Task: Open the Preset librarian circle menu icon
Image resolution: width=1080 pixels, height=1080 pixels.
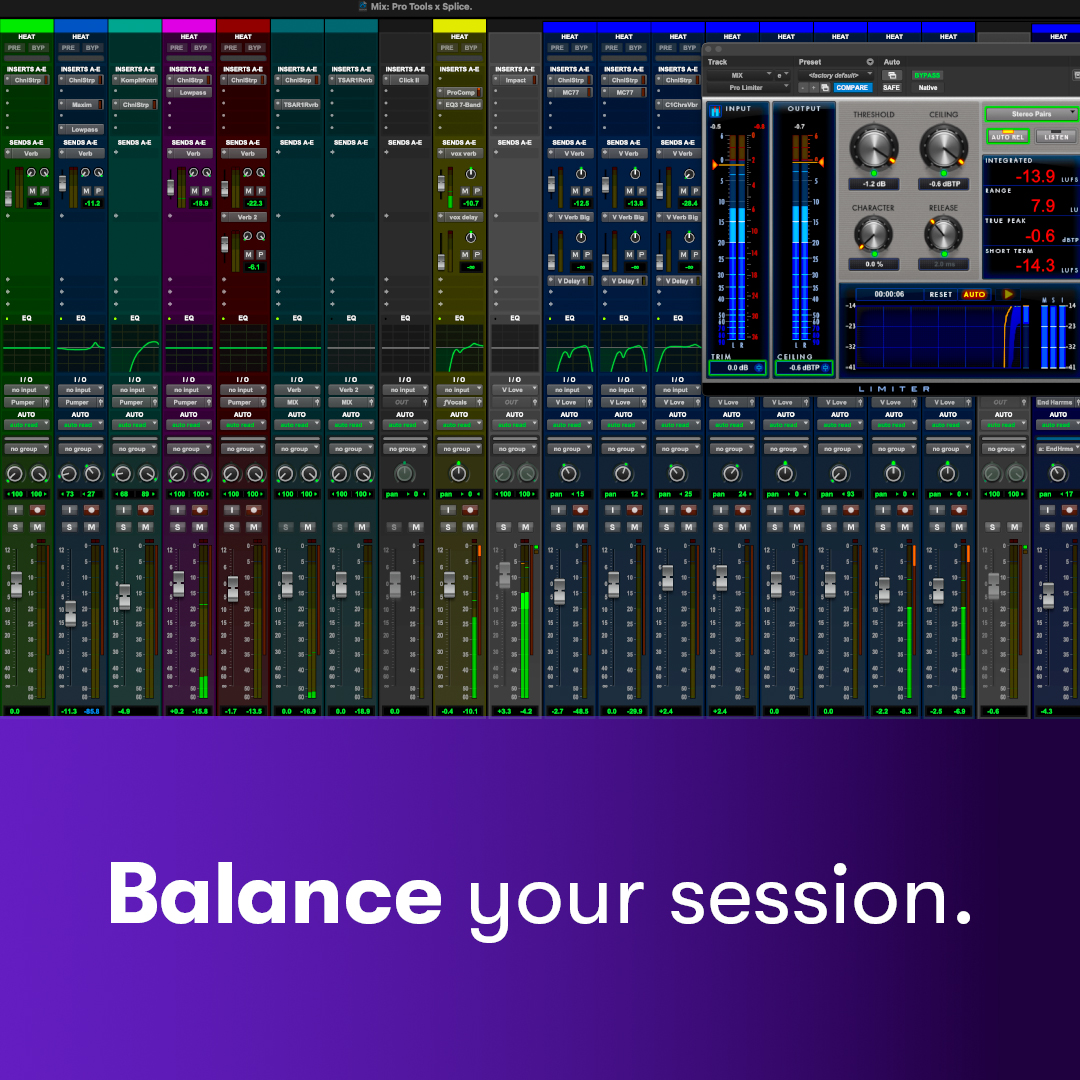Action: (x=870, y=62)
